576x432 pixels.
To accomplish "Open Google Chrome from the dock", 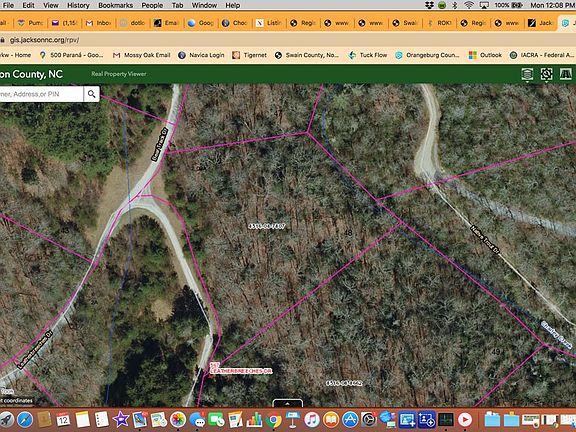I will [273, 420].
